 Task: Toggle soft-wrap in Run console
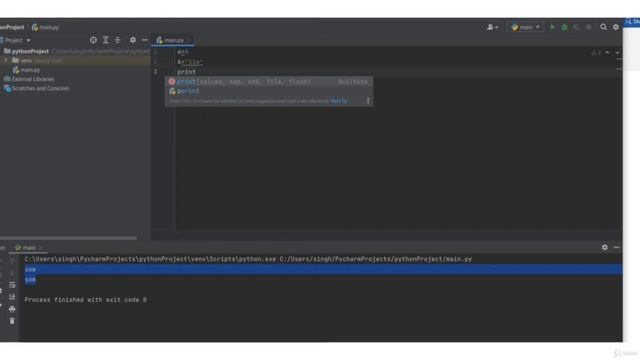pyautogui.click(x=12, y=285)
